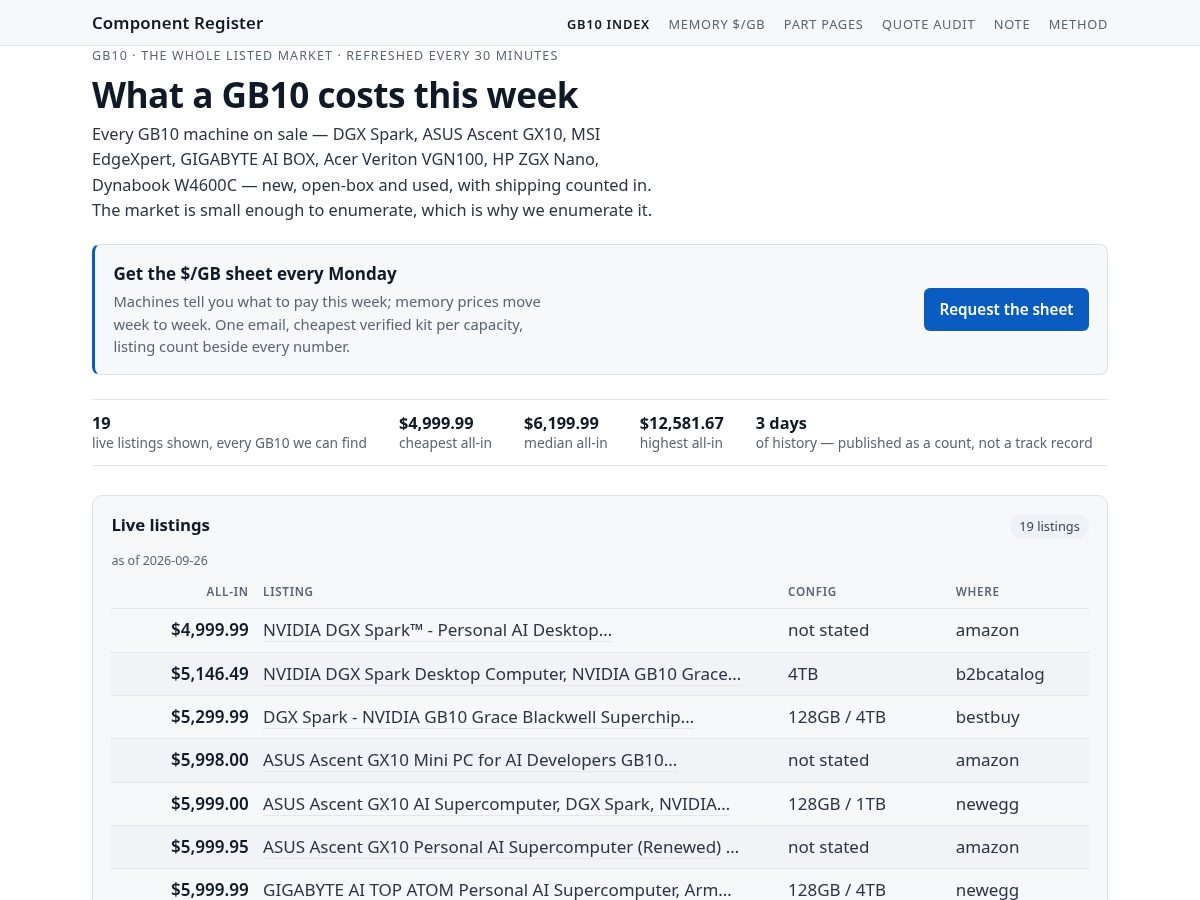This screenshot has height=900, width=1200.
Task: Click the $5,998.00 price cell
Action: [x=210, y=760]
